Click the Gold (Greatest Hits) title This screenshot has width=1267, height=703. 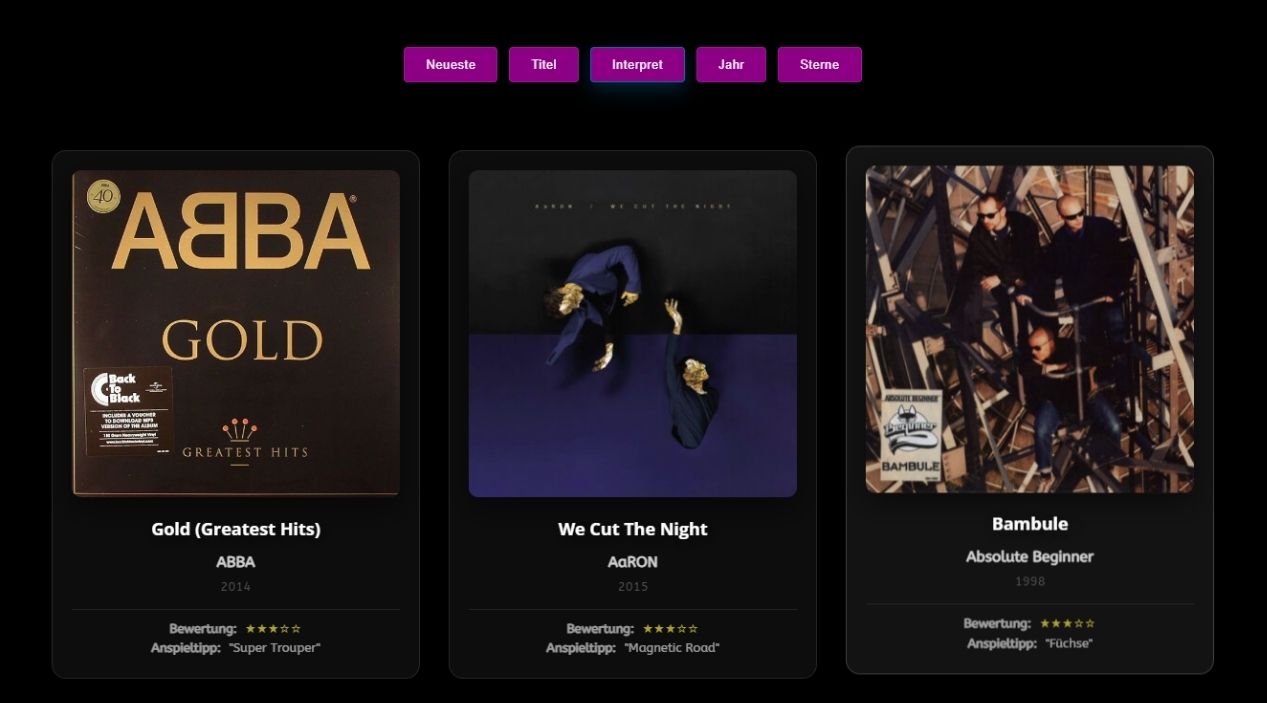236,529
